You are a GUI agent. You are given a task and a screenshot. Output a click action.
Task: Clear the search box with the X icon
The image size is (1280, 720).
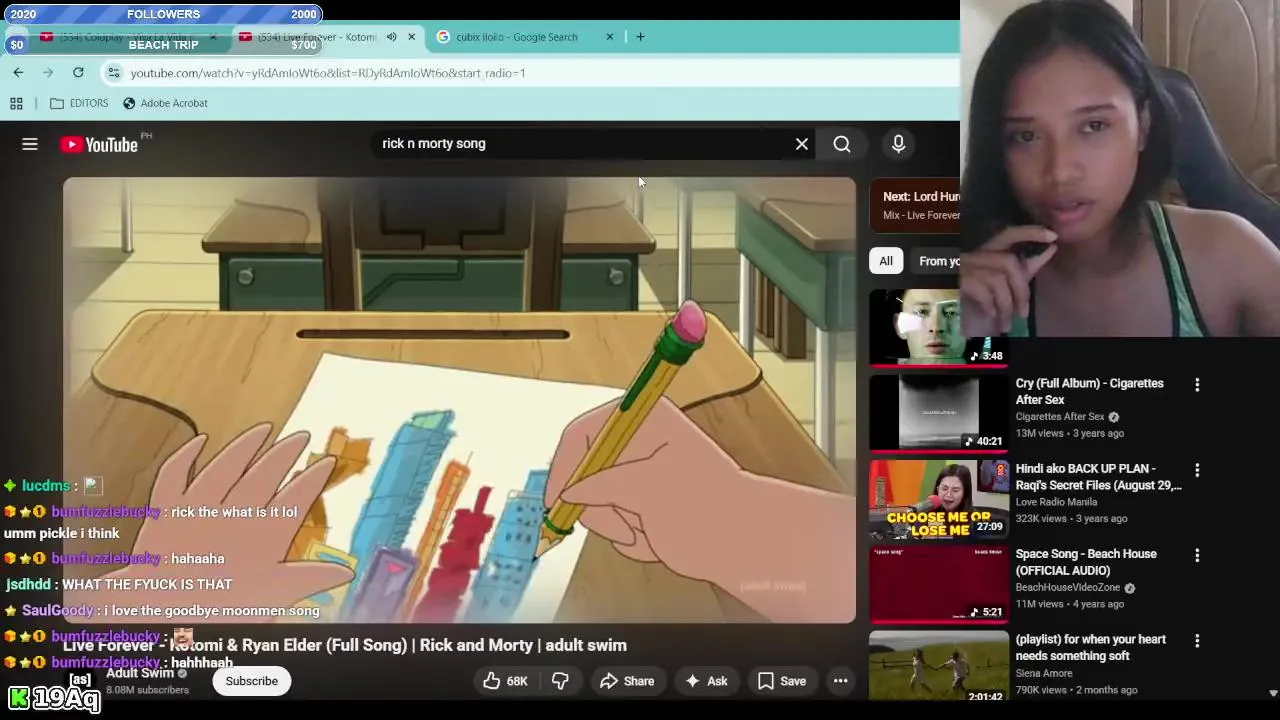(x=802, y=144)
